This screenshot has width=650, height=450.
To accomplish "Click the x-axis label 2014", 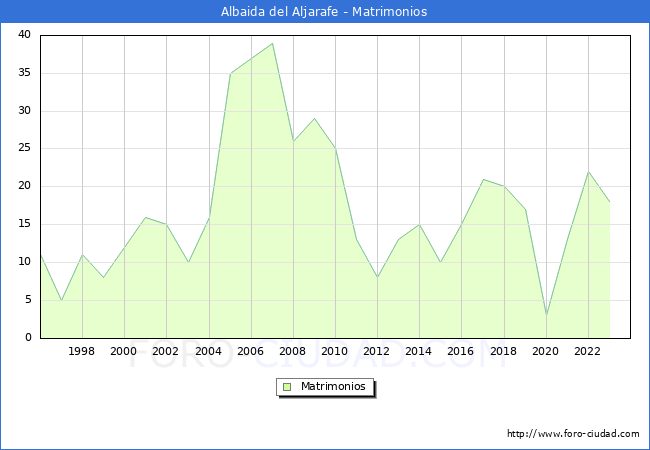I will (x=418, y=351).
